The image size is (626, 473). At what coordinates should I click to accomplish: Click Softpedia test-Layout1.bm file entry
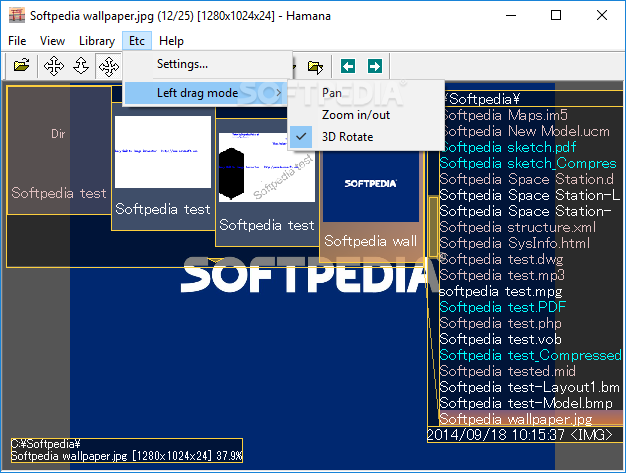[x=529, y=387]
